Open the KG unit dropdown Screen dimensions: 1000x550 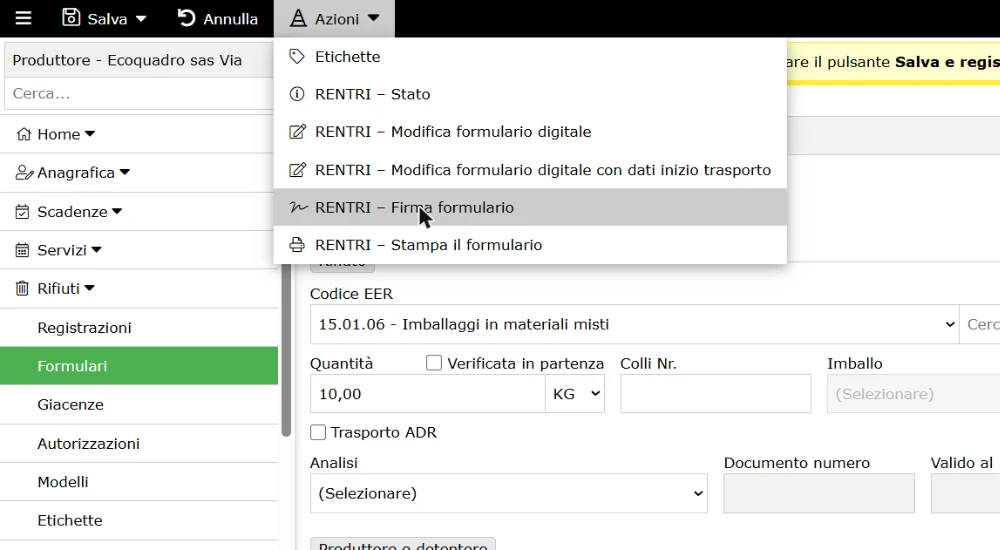pos(575,394)
